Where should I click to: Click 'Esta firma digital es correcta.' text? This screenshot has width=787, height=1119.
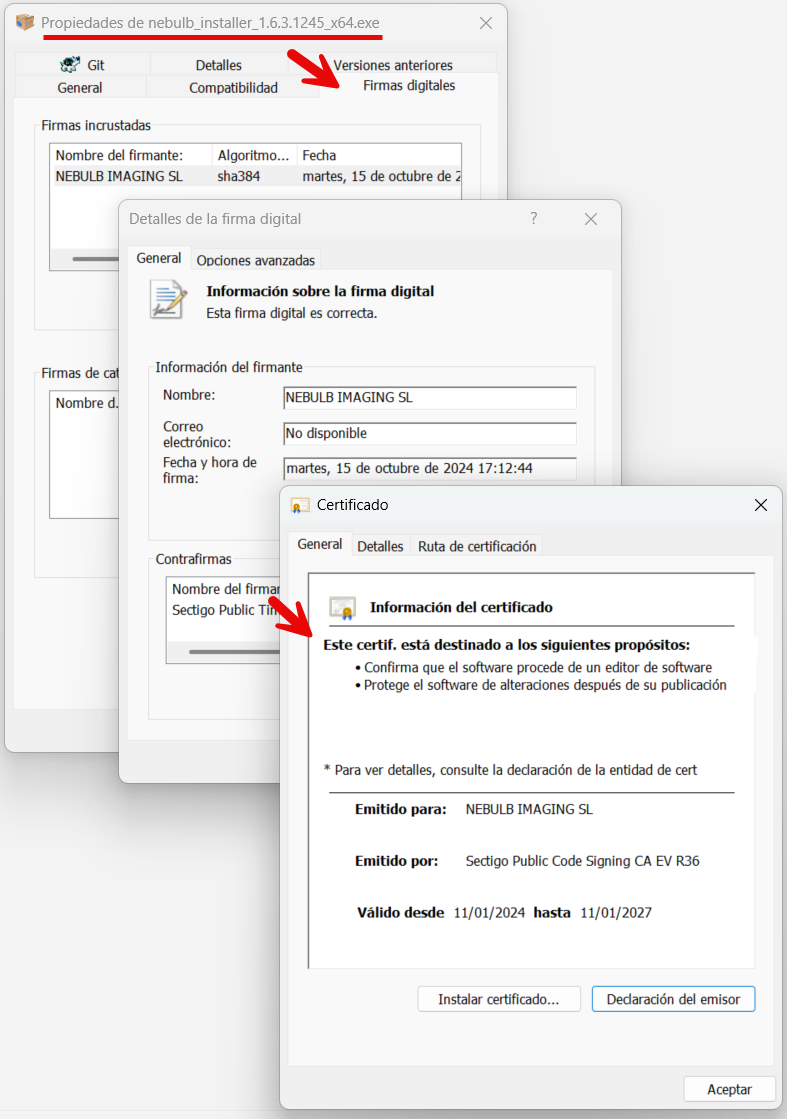click(x=291, y=313)
